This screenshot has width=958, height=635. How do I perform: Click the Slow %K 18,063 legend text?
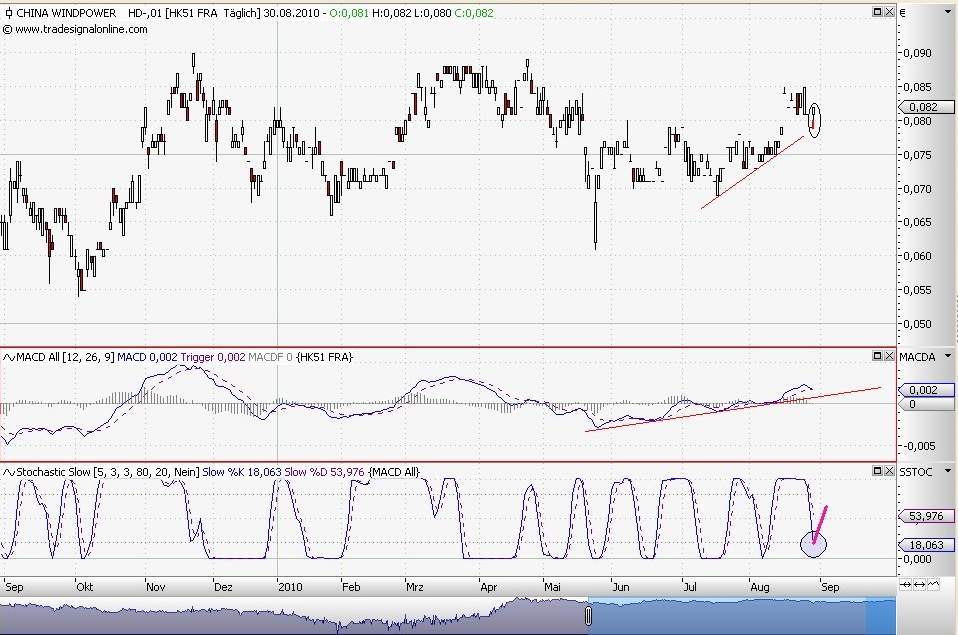click(242, 472)
